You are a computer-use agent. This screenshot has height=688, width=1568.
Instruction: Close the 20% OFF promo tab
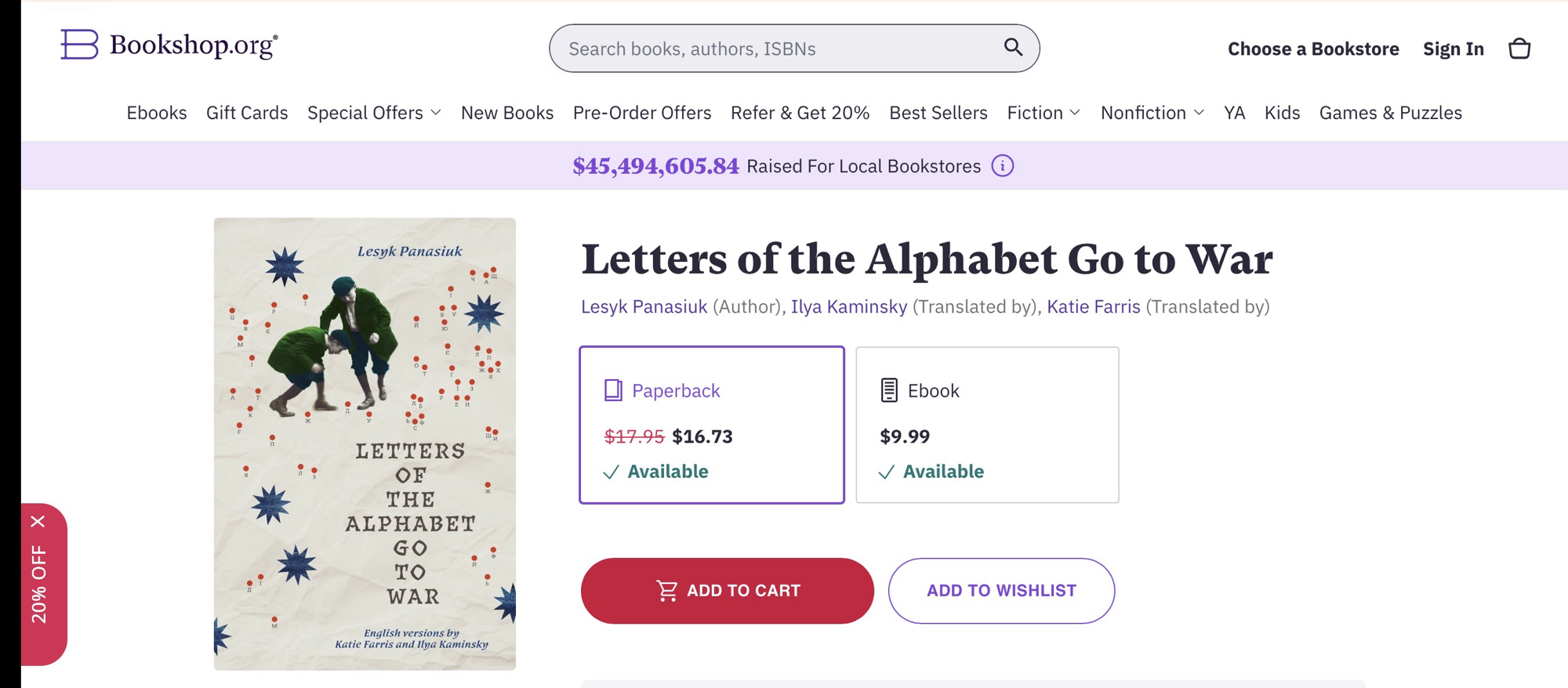(x=38, y=522)
